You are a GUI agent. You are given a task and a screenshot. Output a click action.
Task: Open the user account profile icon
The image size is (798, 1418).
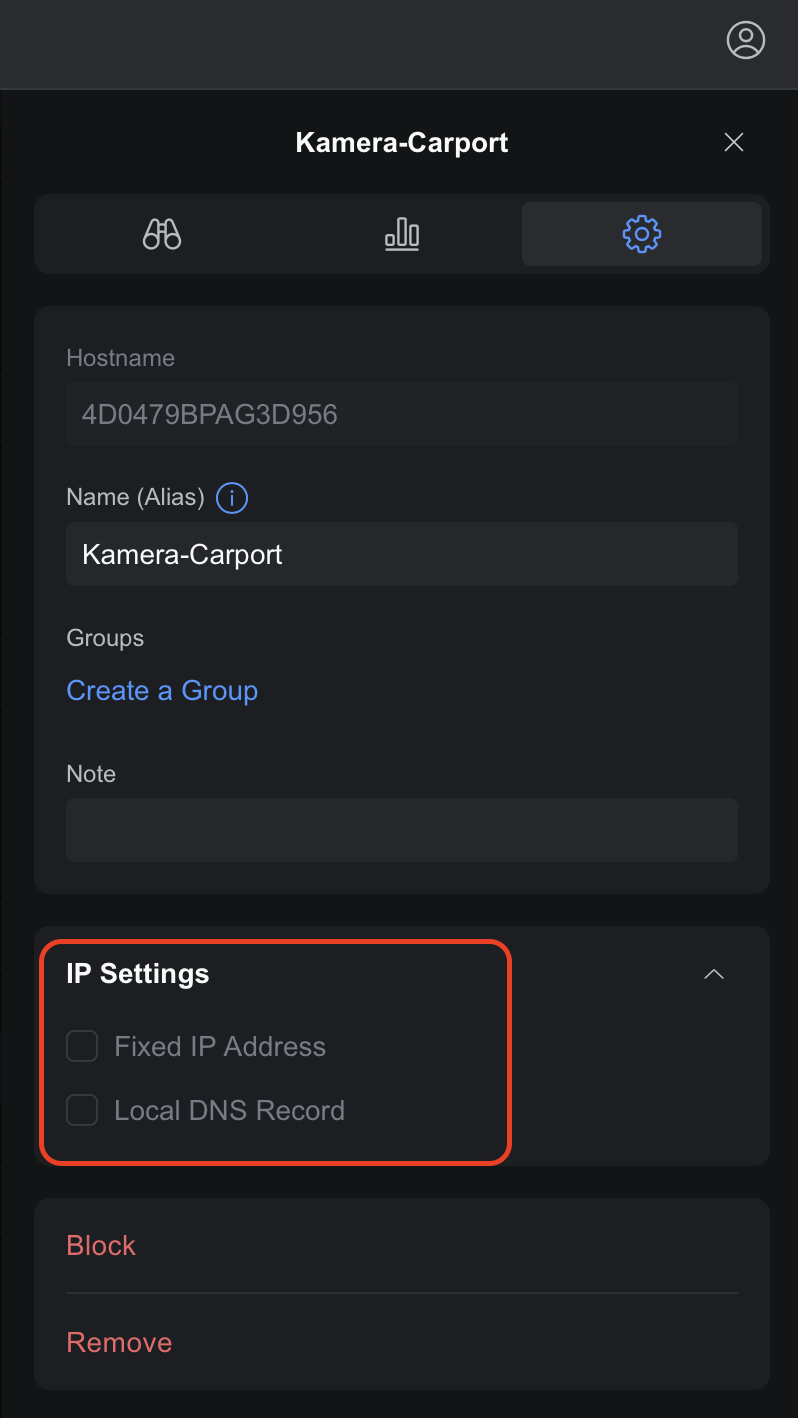coord(745,40)
